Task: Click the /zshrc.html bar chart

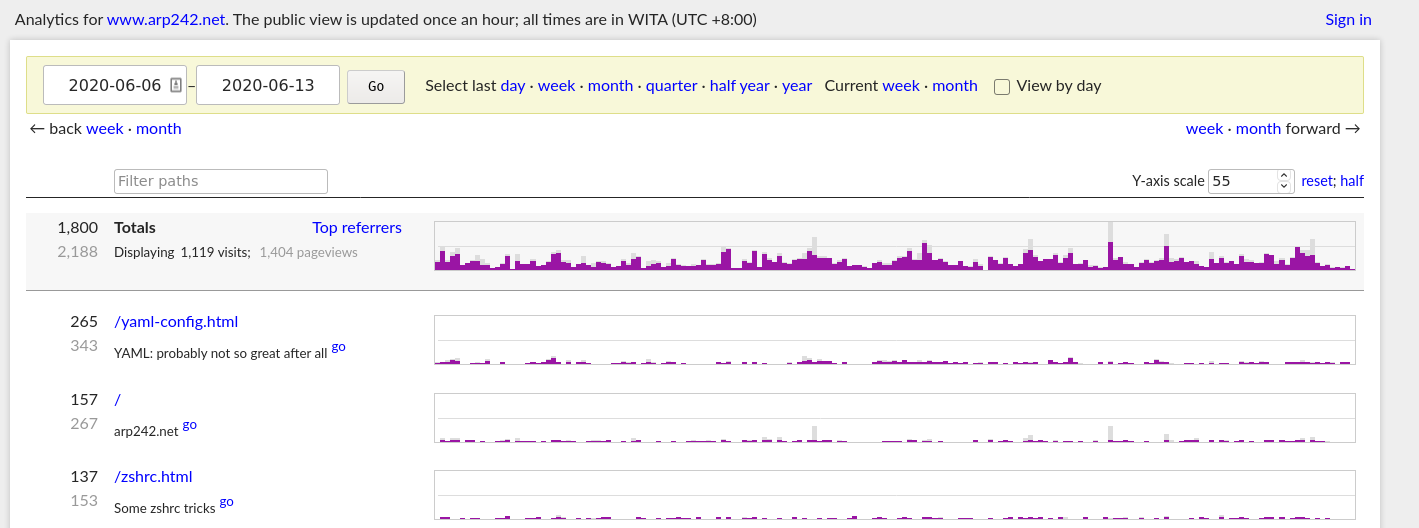Action: (895, 495)
